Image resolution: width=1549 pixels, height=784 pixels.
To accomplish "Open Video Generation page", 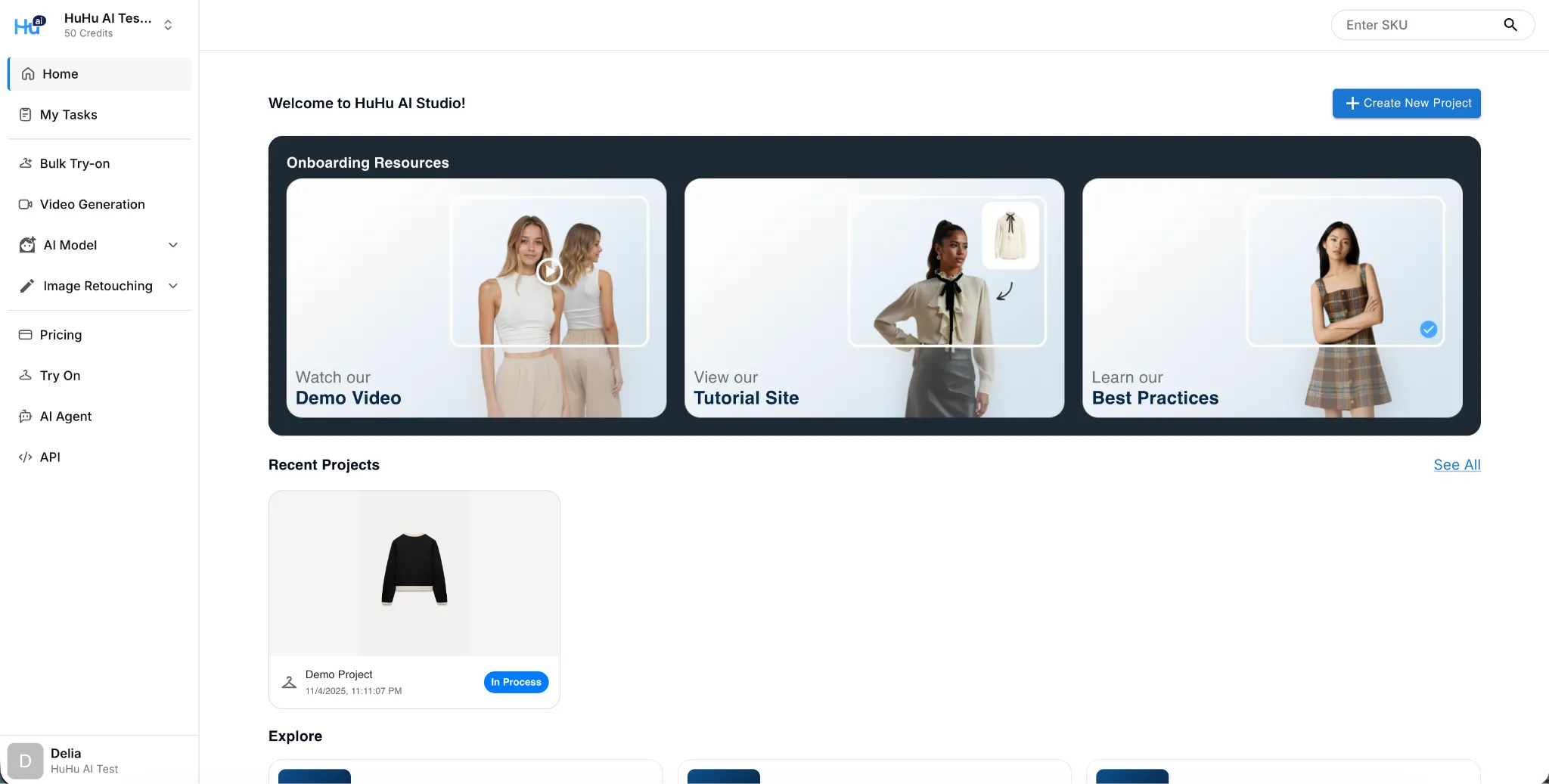I will coord(99,204).
